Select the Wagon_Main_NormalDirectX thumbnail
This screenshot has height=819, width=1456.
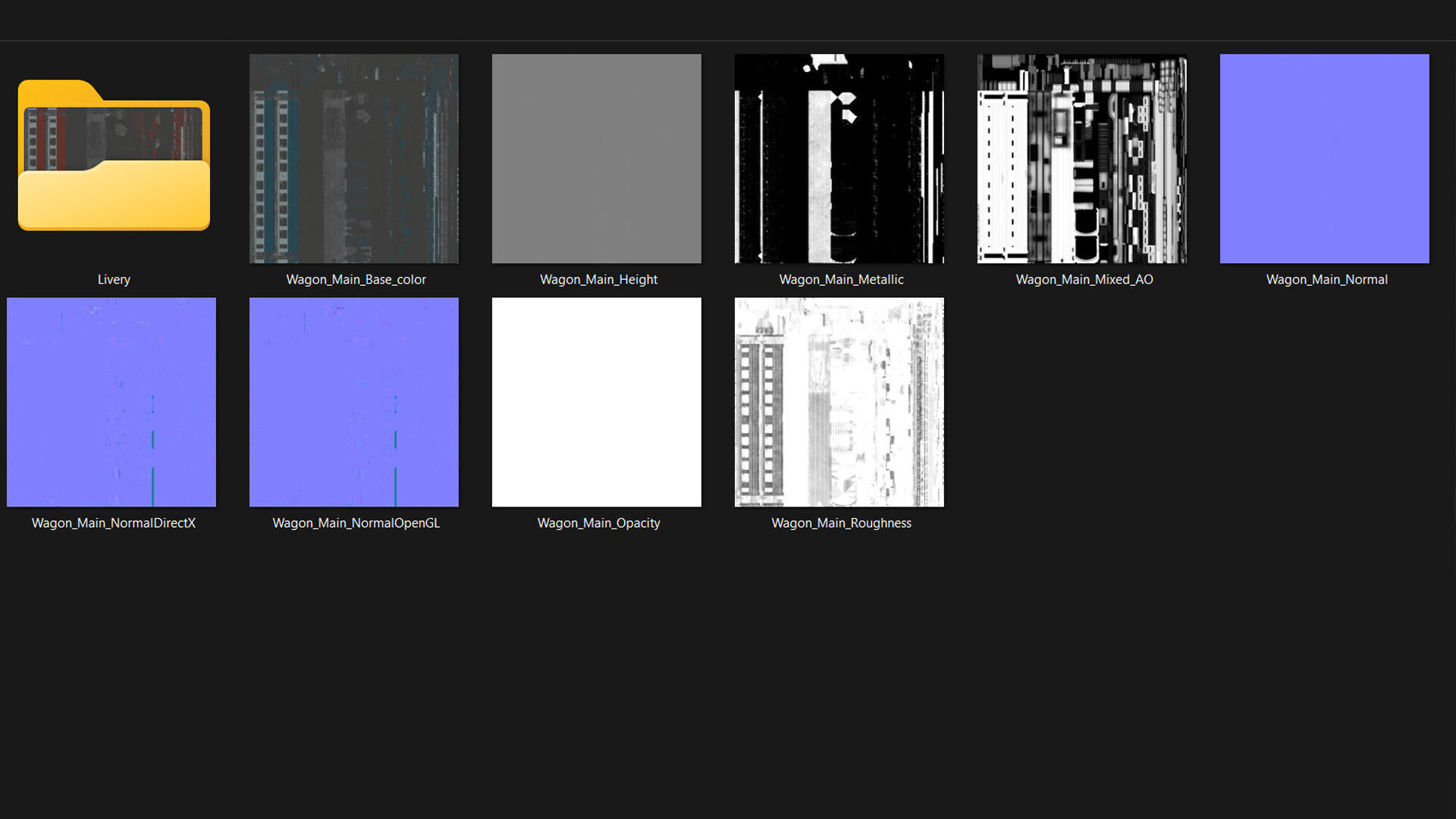[x=111, y=402]
